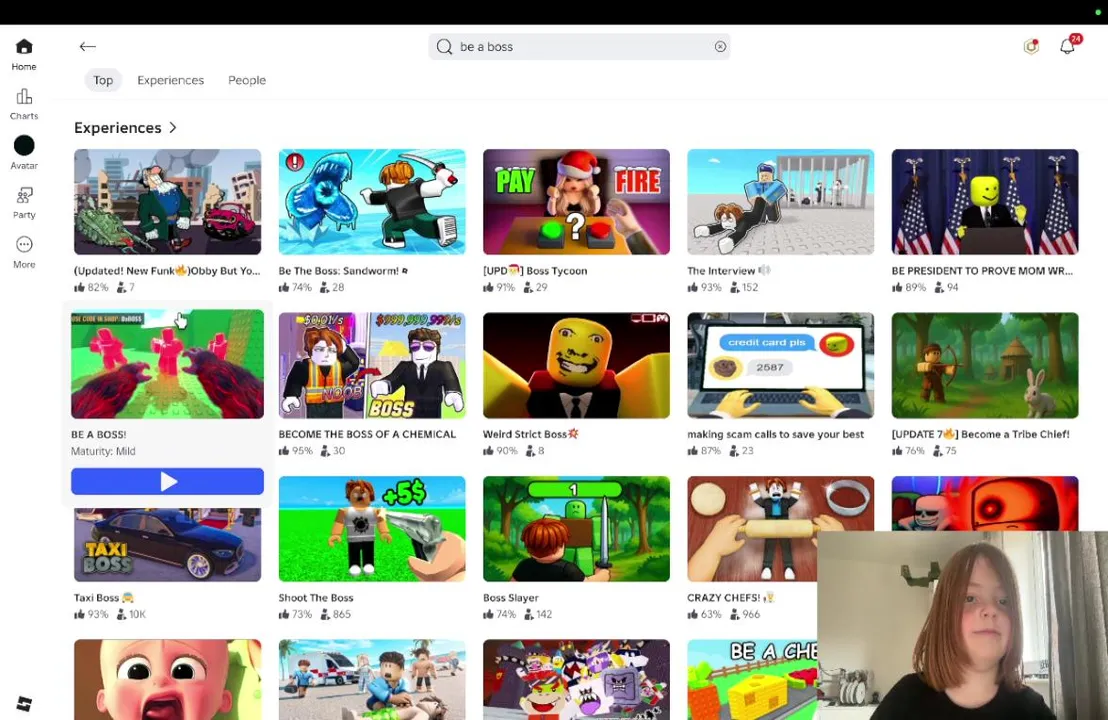Click the 91% rating under Boss Tycoon
Image resolution: width=1108 pixels, height=720 pixels.
pos(500,288)
